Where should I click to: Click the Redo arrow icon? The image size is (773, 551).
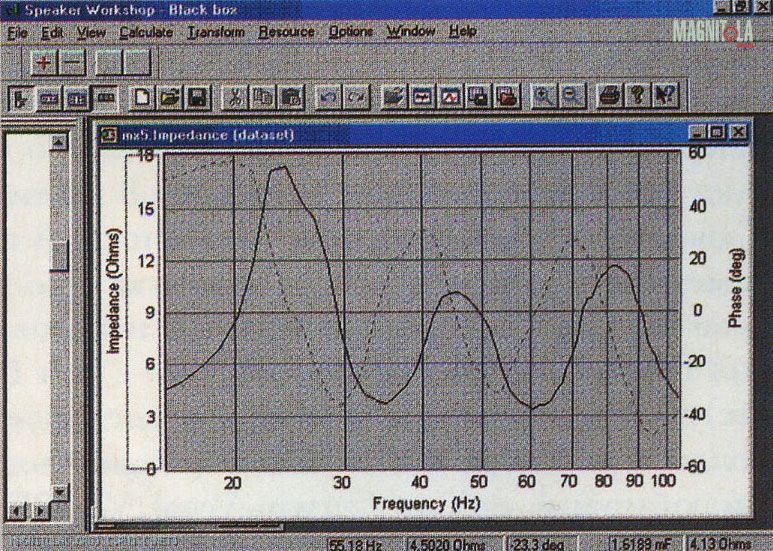pos(356,97)
